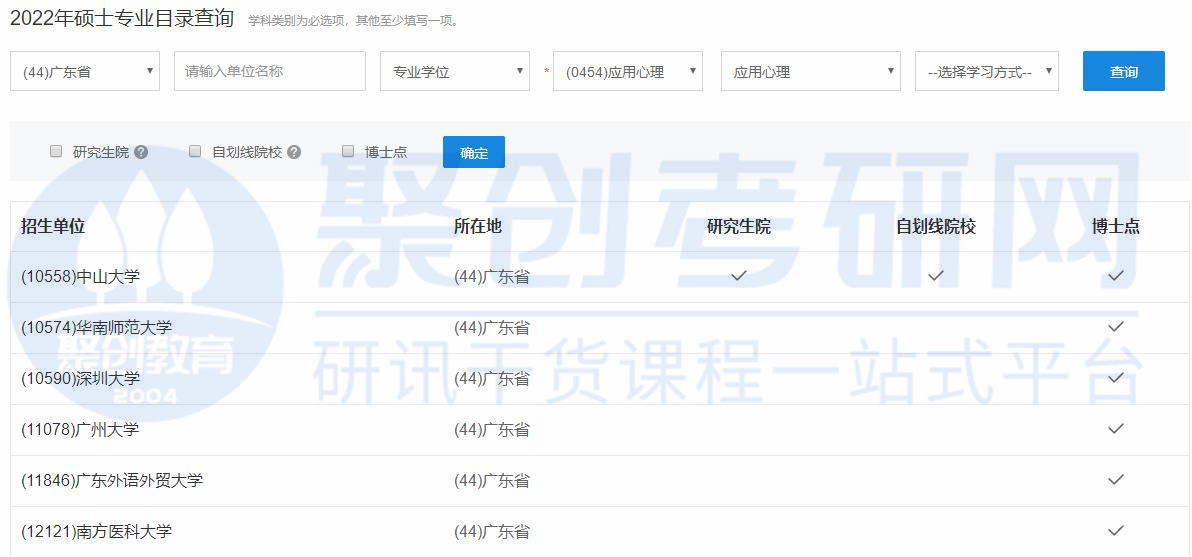Click 自划线院校 checkmark in 中山大学 row

click(936, 276)
